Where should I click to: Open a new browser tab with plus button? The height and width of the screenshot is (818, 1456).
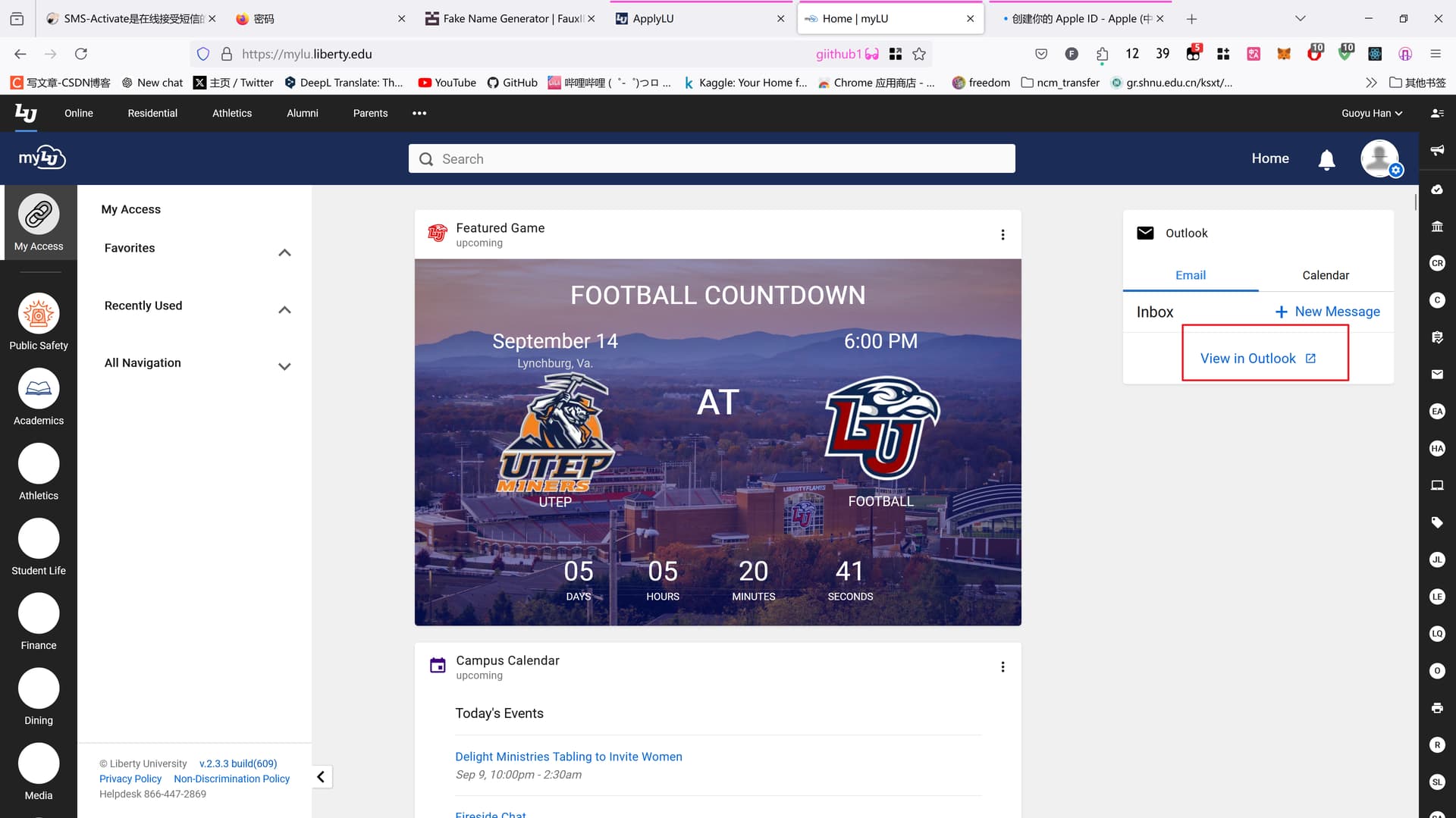(x=1191, y=18)
